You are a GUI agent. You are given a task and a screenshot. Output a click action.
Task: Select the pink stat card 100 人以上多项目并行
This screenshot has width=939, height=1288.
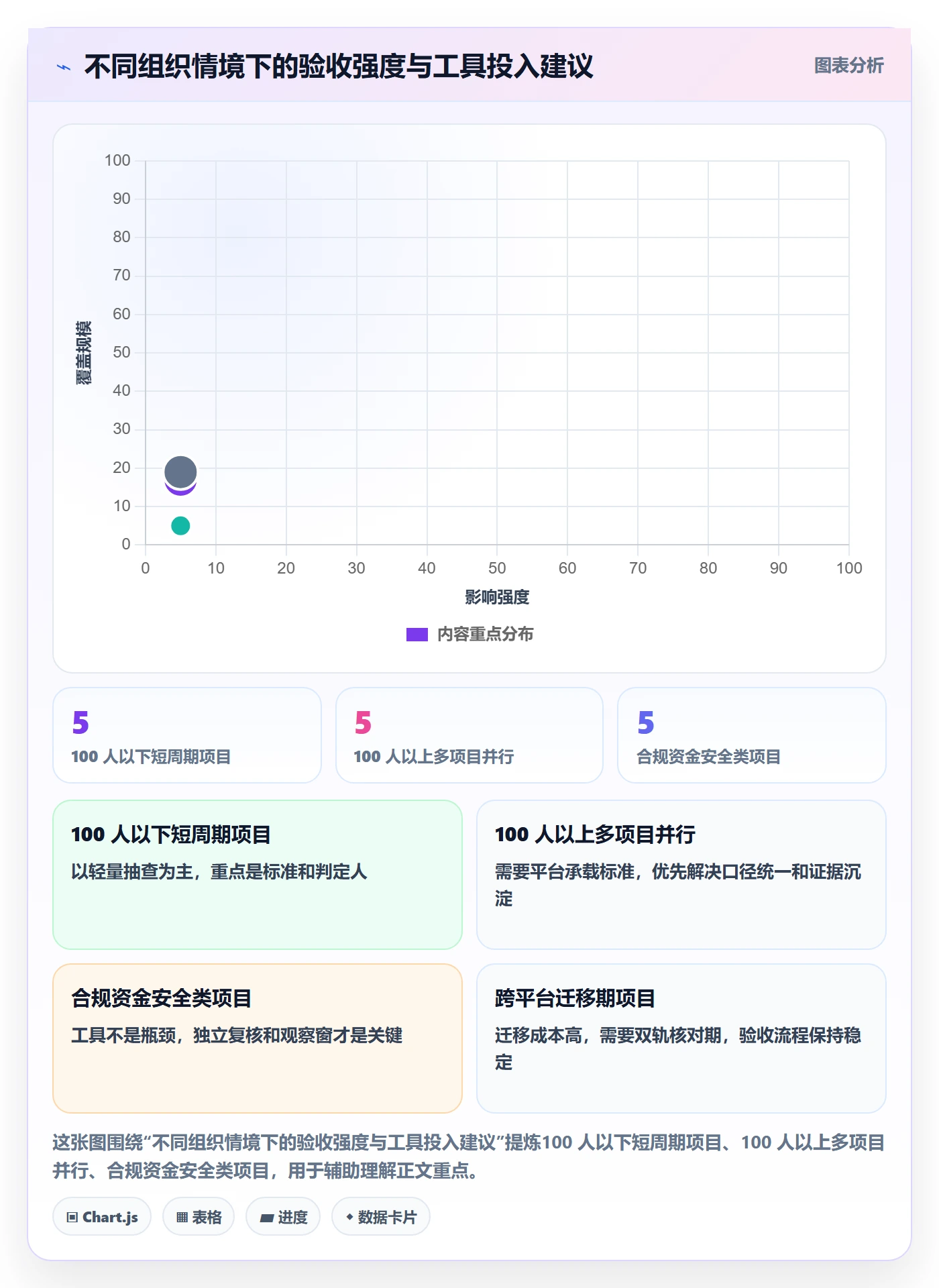click(x=469, y=735)
